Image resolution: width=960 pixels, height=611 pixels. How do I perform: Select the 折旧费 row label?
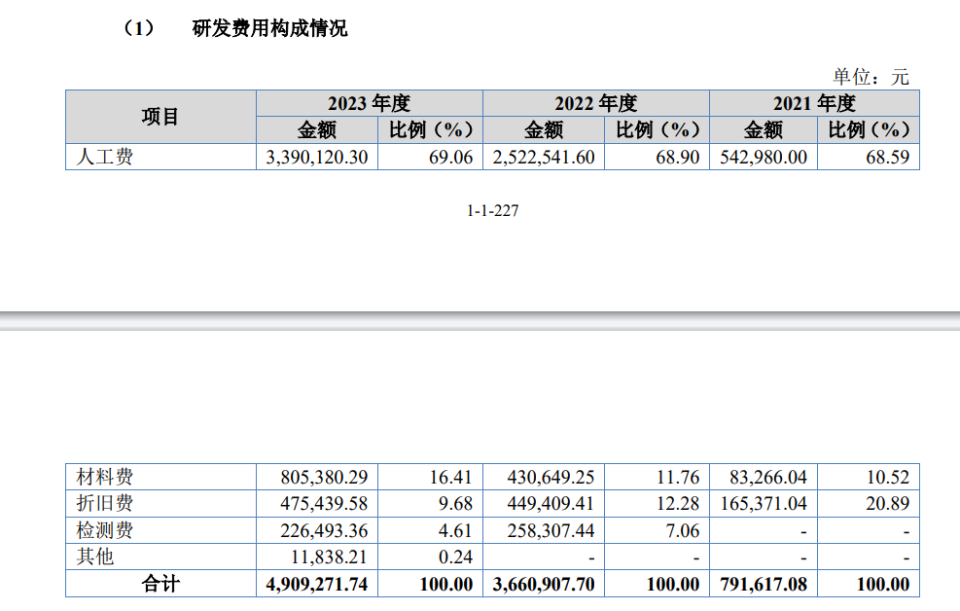[105, 503]
